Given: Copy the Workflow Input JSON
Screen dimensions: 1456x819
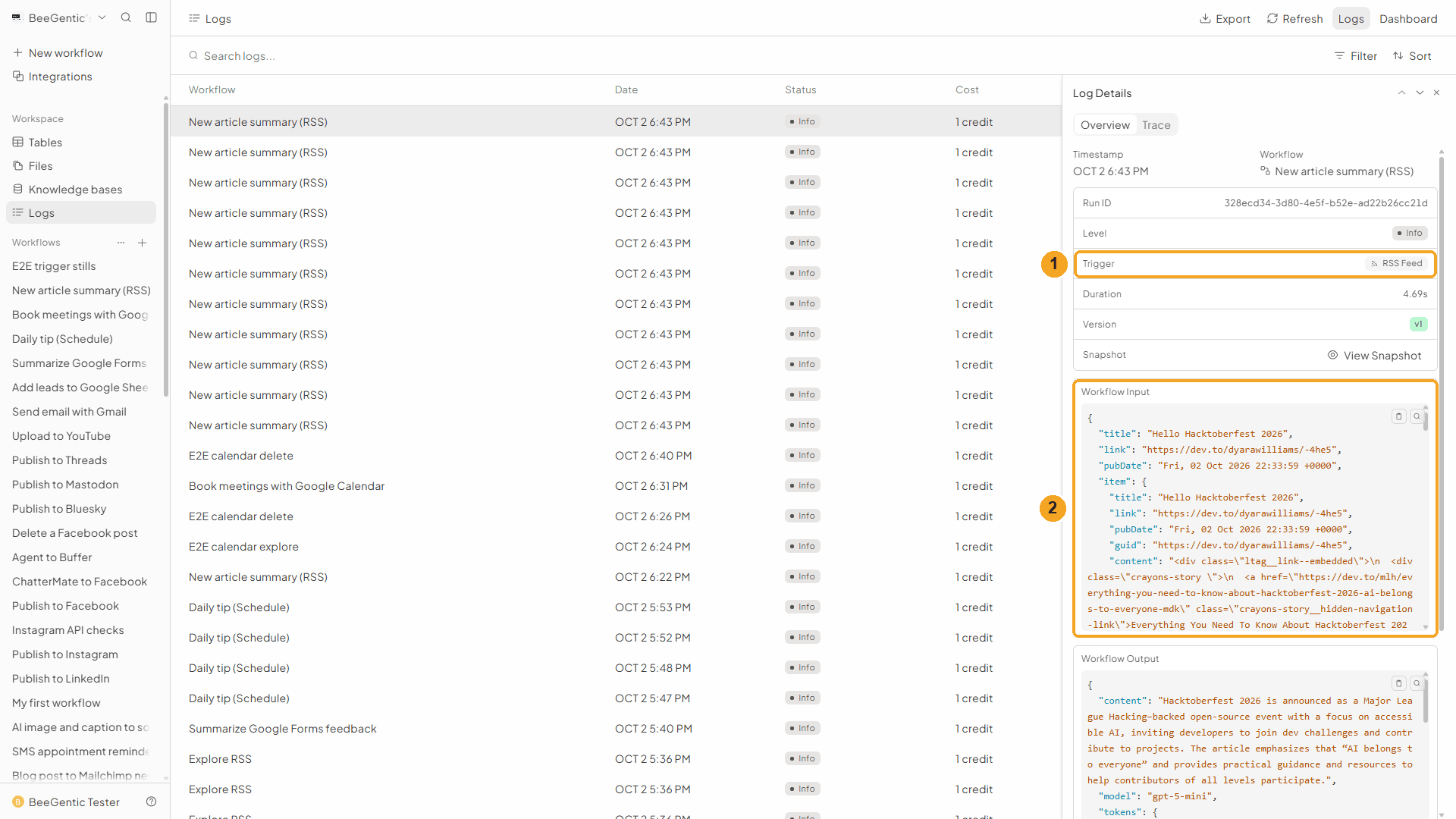Looking at the screenshot, I should coord(1399,416).
